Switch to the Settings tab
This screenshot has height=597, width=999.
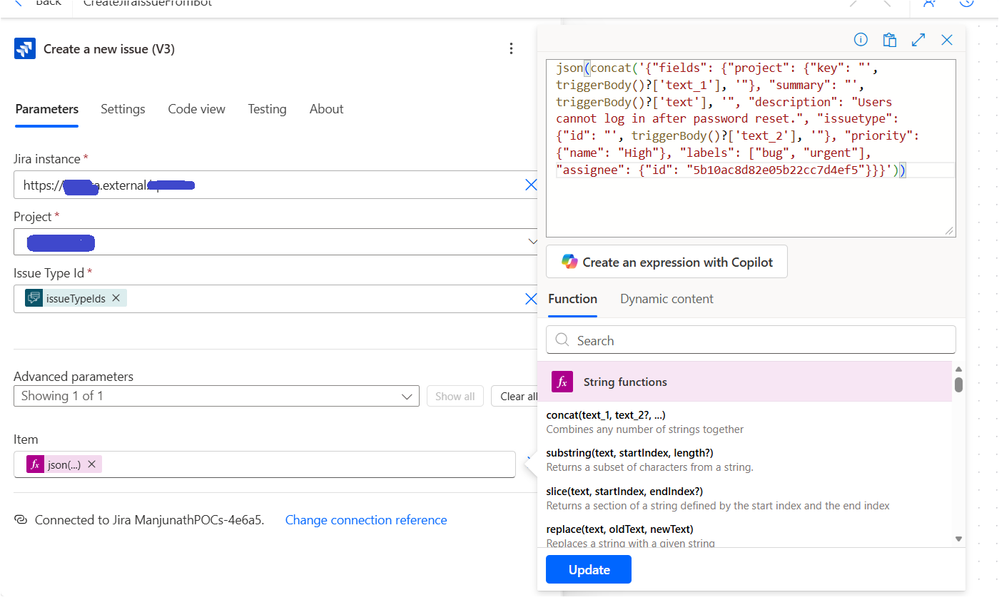[x=123, y=109]
